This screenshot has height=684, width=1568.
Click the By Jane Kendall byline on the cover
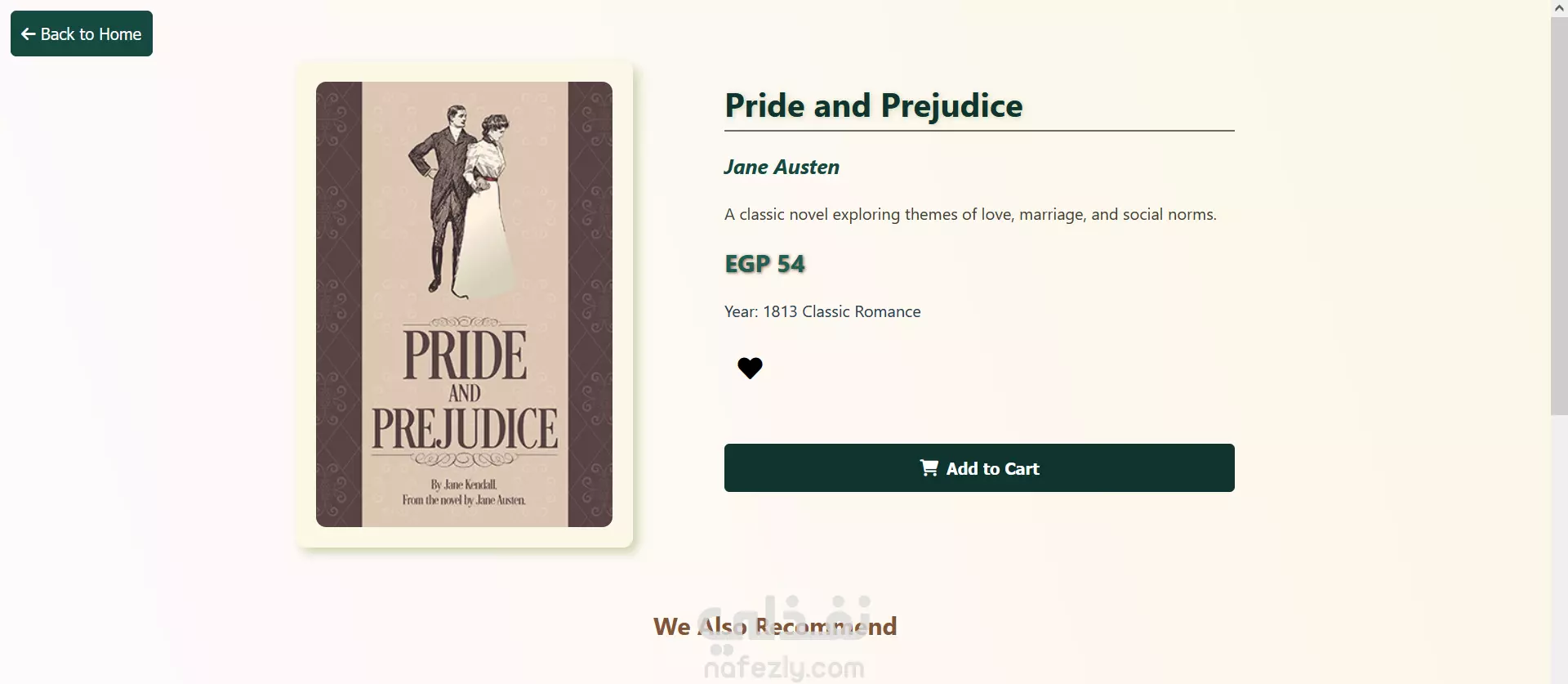click(464, 485)
